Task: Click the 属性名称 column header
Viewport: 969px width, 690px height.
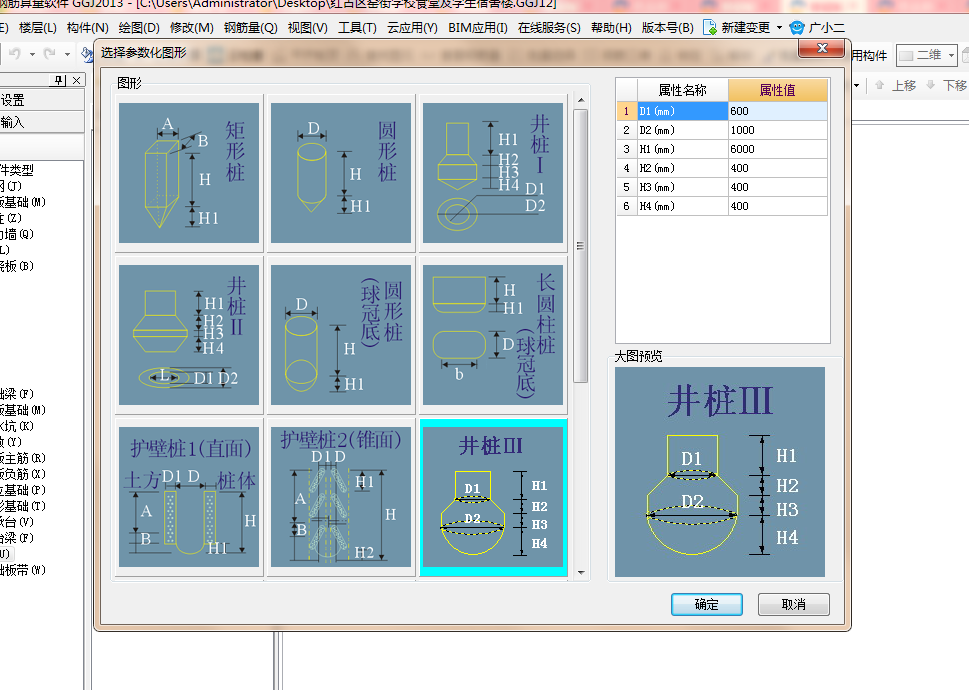Action: tap(682, 90)
